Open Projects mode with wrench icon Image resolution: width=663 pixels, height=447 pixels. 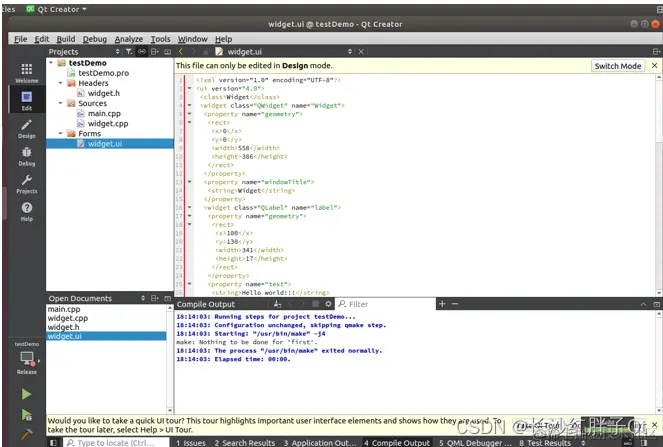[27, 184]
